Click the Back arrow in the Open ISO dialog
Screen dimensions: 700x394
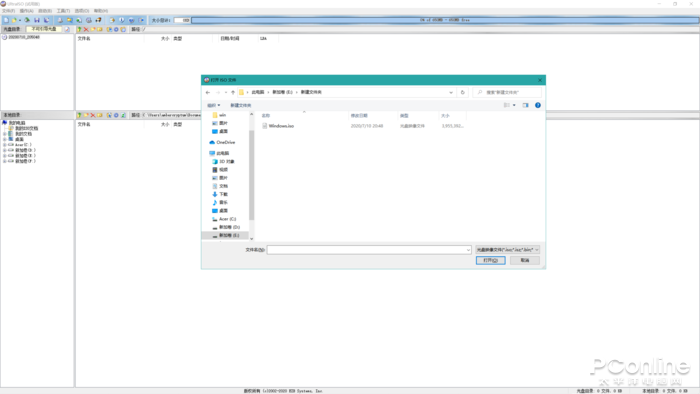pyautogui.click(x=208, y=92)
